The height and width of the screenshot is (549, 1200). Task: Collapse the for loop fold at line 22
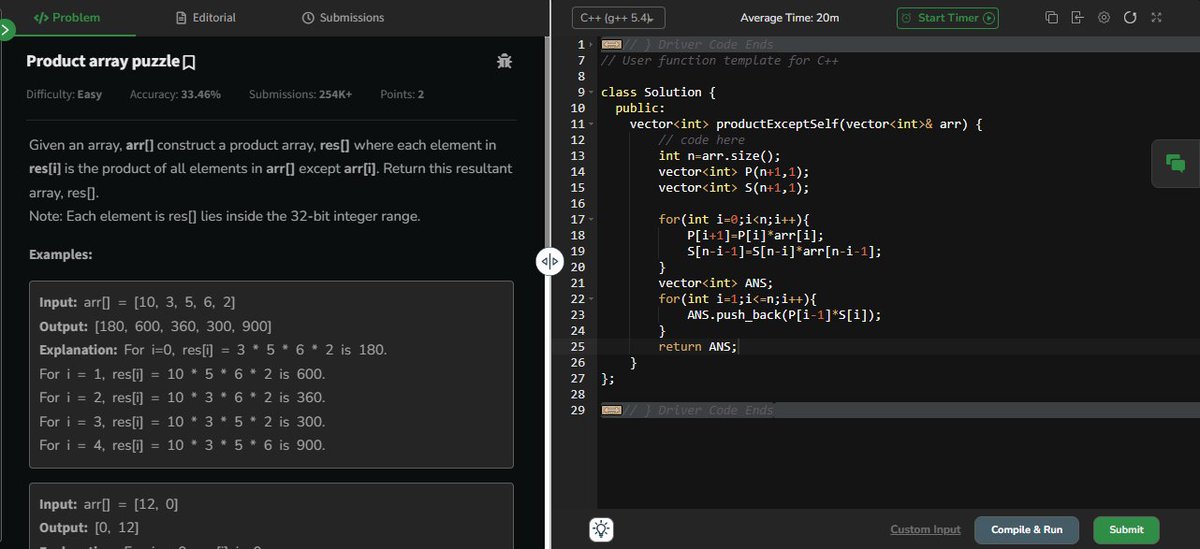[591, 299]
